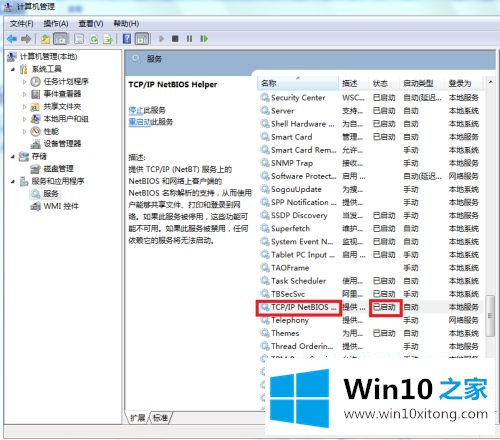The width and height of the screenshot is (500, 440).
Task: Sort by the 状态 column header
Action: point(384,83)
